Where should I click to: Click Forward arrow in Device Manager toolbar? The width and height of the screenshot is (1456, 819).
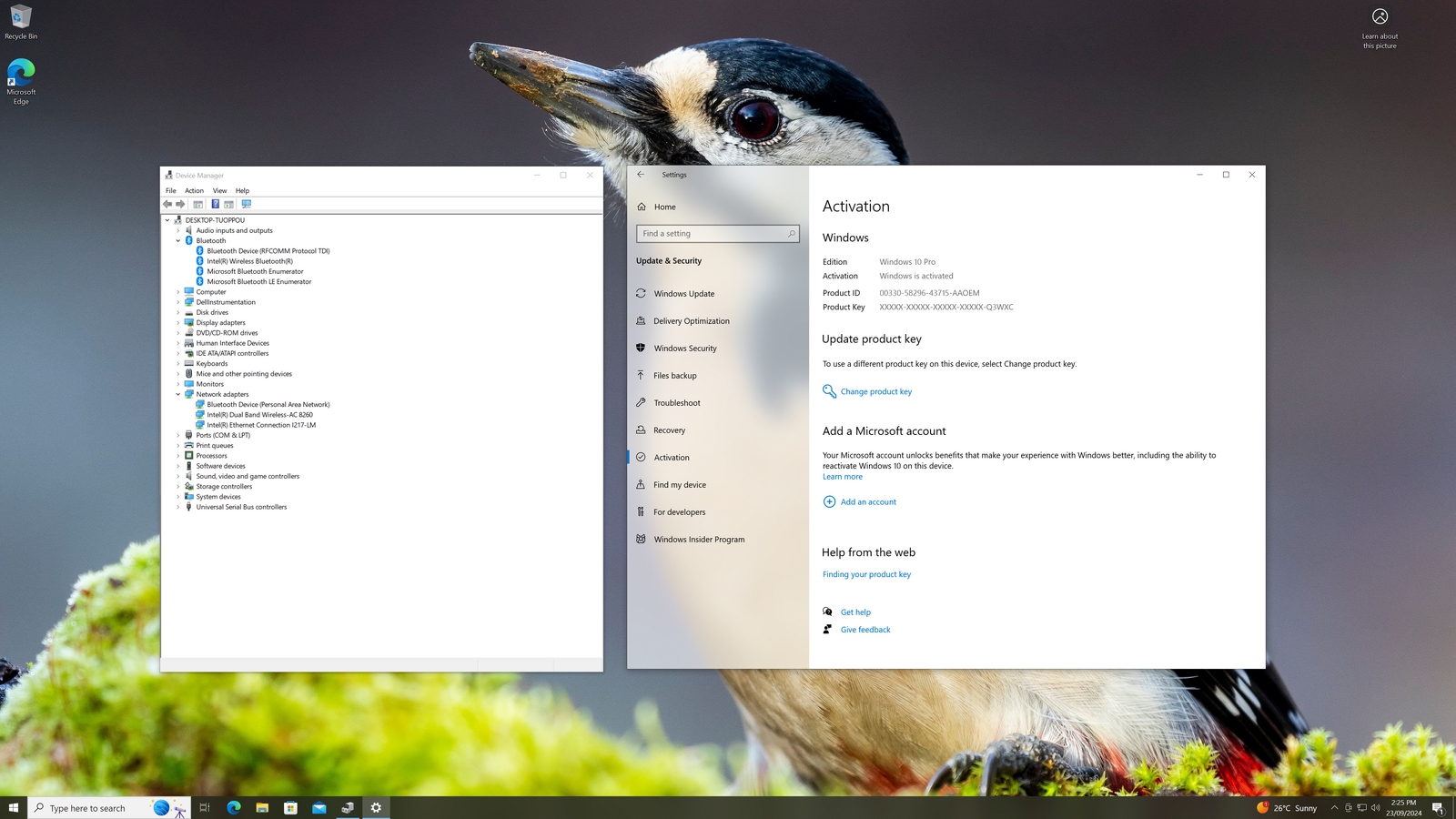pyautogui.click(x=180, y=204)
